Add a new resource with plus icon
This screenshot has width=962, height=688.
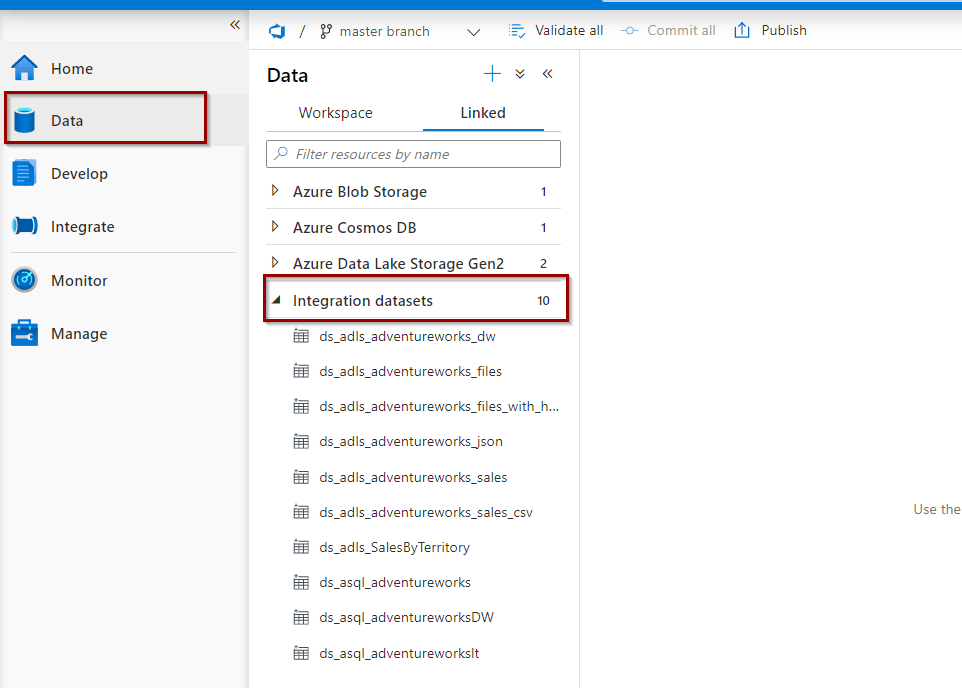click(492, 74)
